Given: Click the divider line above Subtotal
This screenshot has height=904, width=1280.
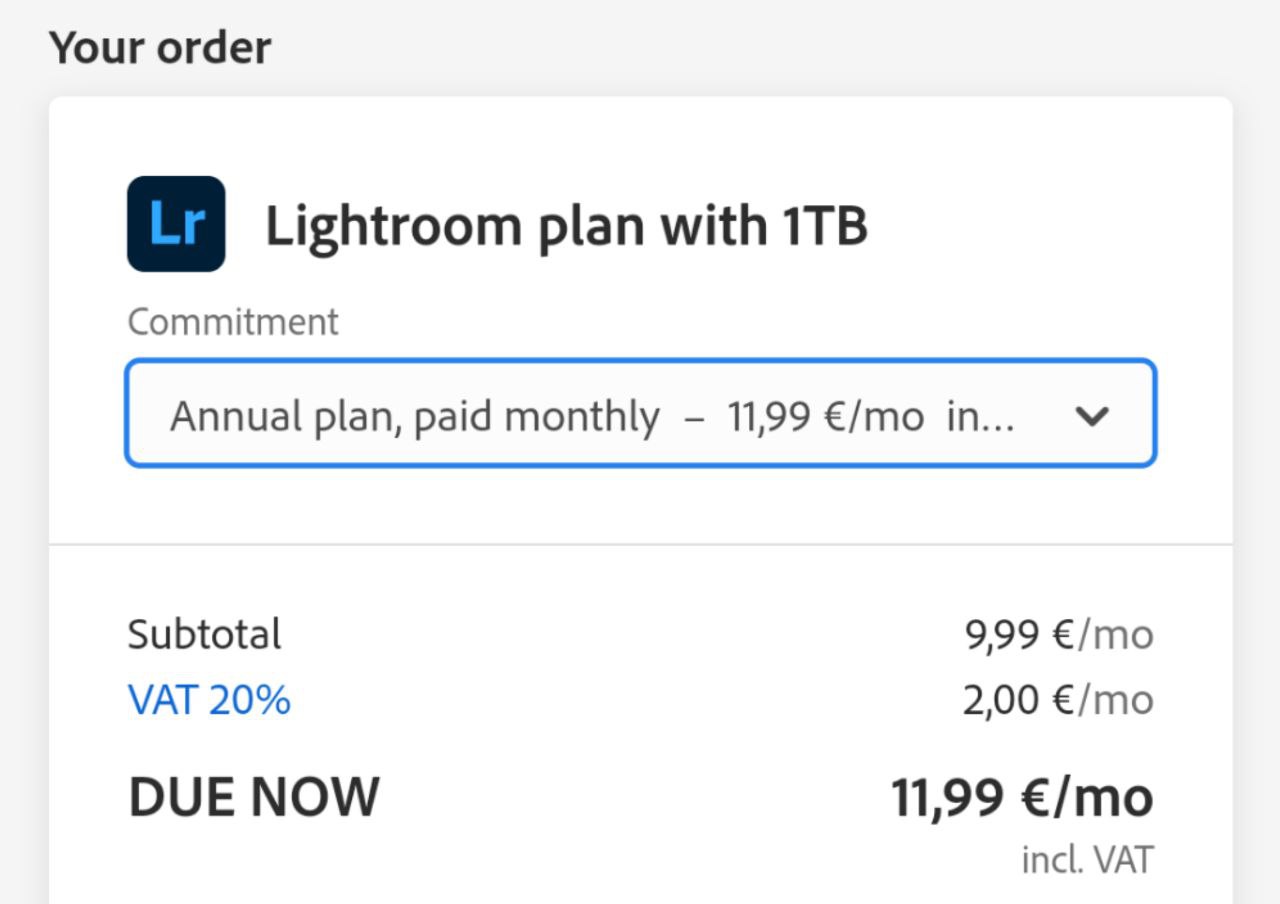Looking at the screenshot, I should (640, 545).
